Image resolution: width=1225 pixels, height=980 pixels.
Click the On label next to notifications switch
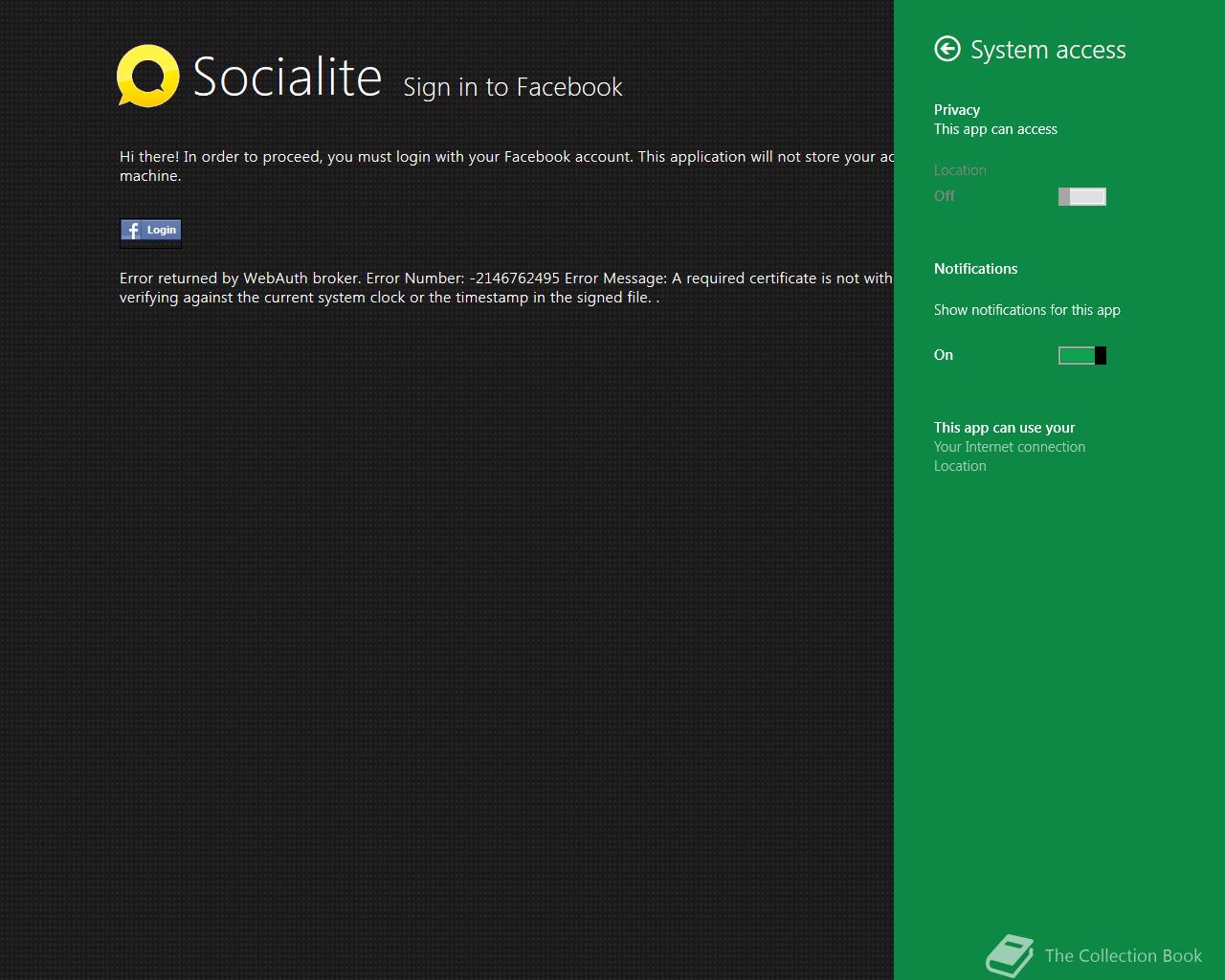coord(944,355)
